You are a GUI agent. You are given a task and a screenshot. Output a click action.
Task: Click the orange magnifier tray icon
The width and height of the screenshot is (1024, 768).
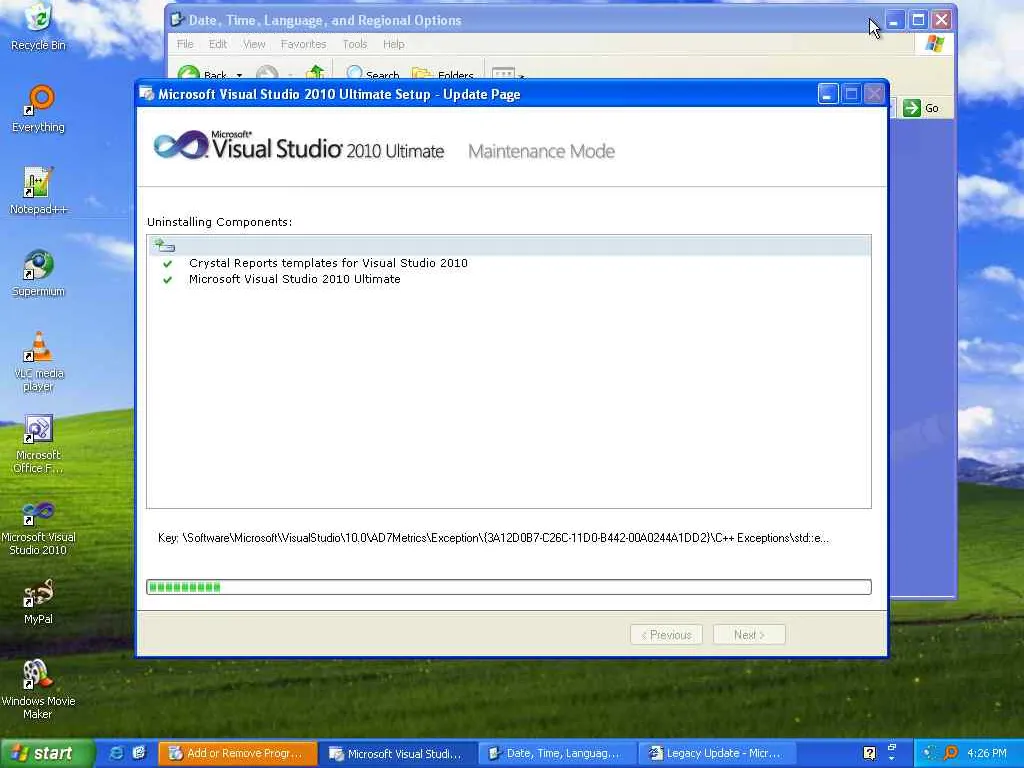(x=951, y=753)
